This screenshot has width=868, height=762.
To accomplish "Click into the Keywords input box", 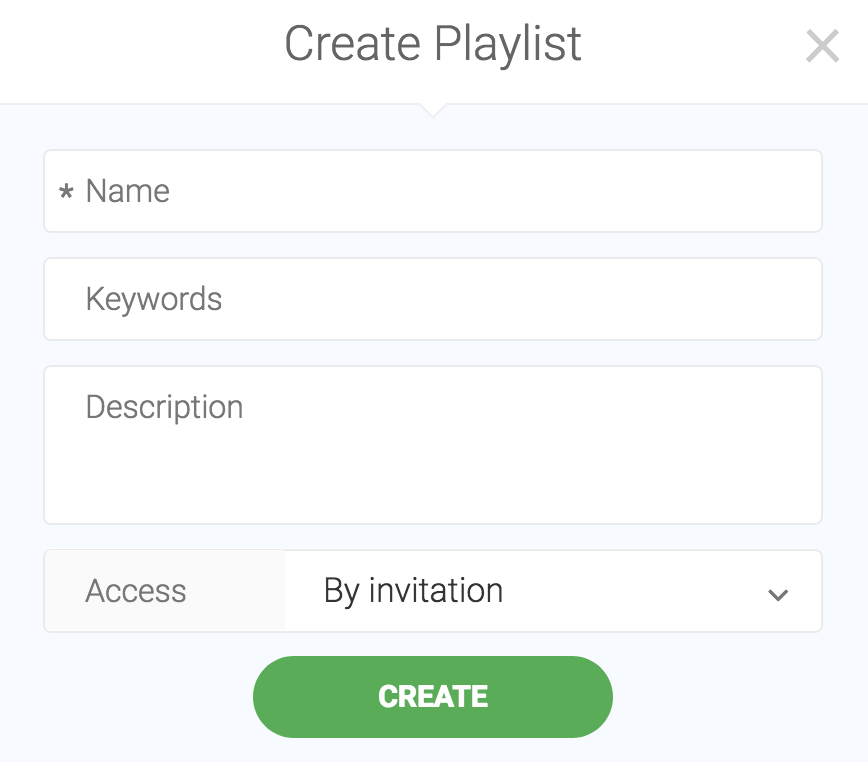I will (433, 299).
